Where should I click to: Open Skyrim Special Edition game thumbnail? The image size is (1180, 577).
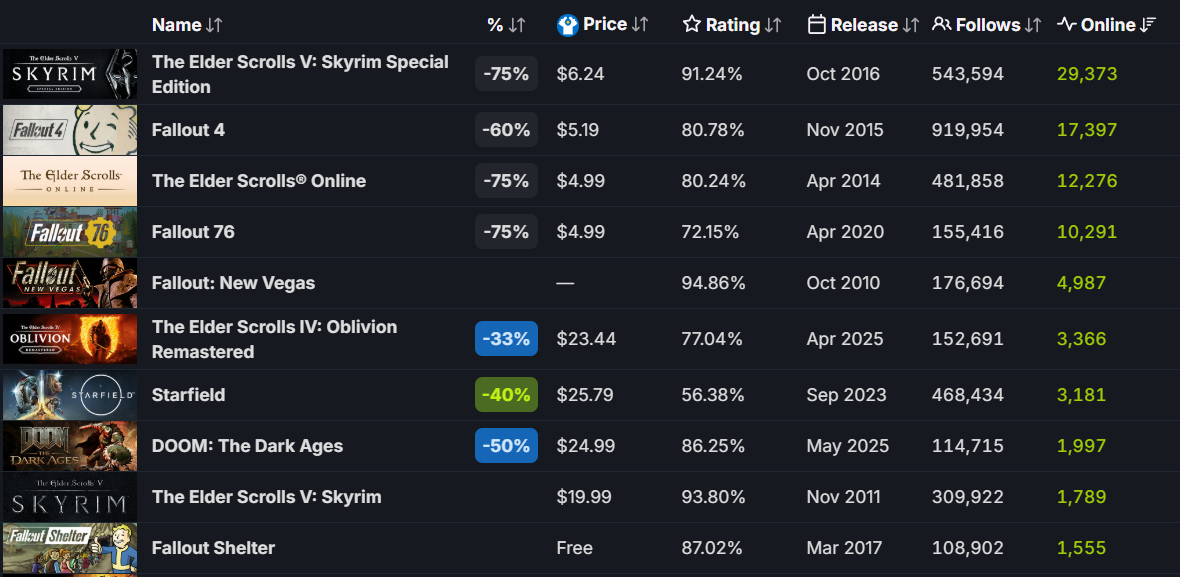pyautogui.click(x=70, y=74)
